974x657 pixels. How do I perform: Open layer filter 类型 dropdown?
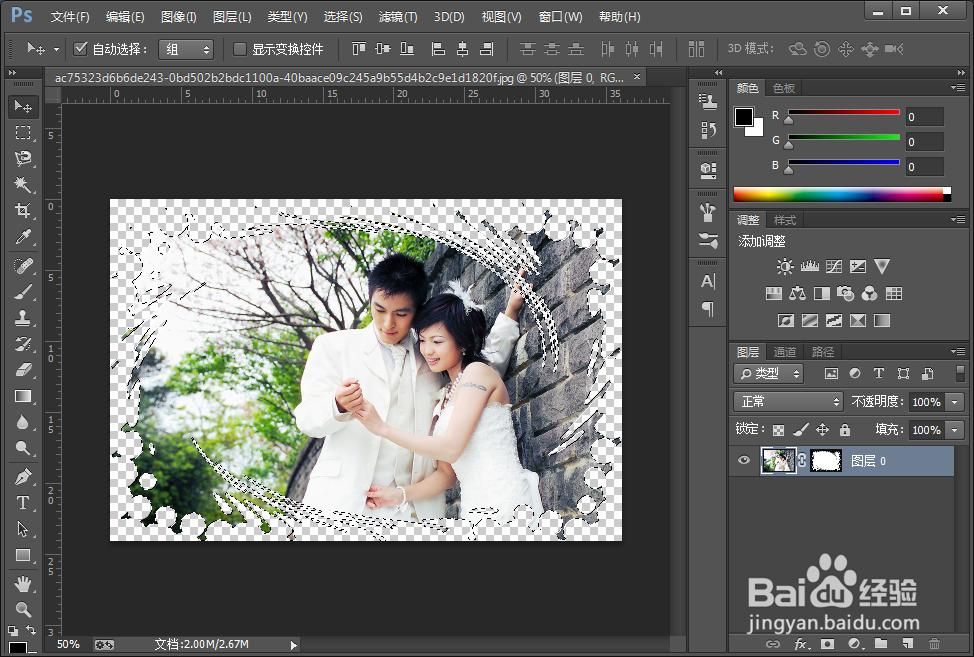click(x=768, y=373)
